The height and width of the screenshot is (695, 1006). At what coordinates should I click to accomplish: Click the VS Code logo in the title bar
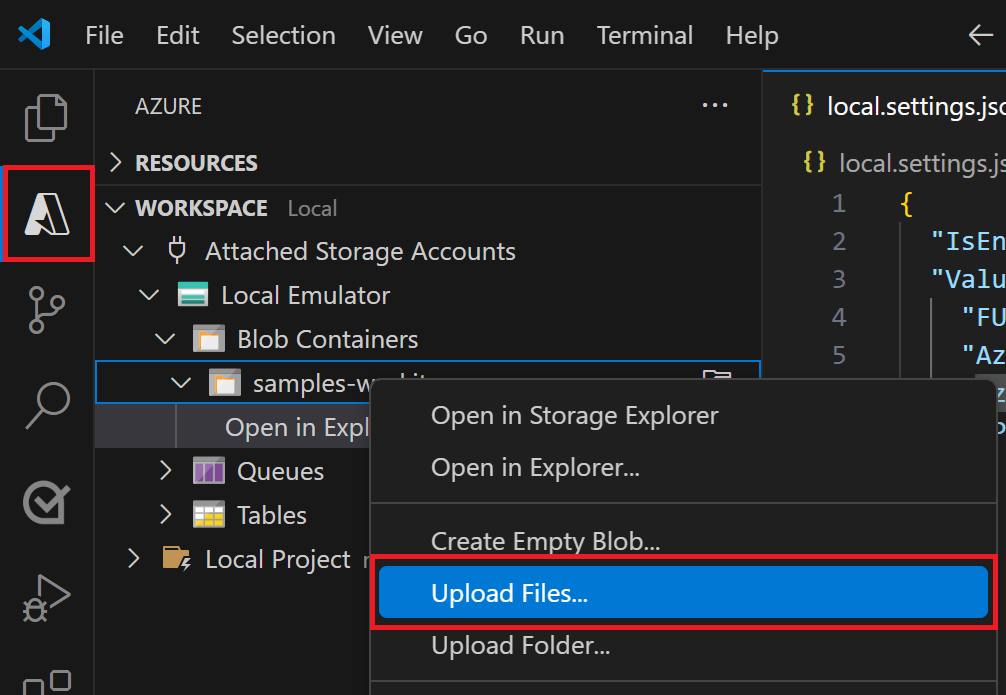coord(32,34)
